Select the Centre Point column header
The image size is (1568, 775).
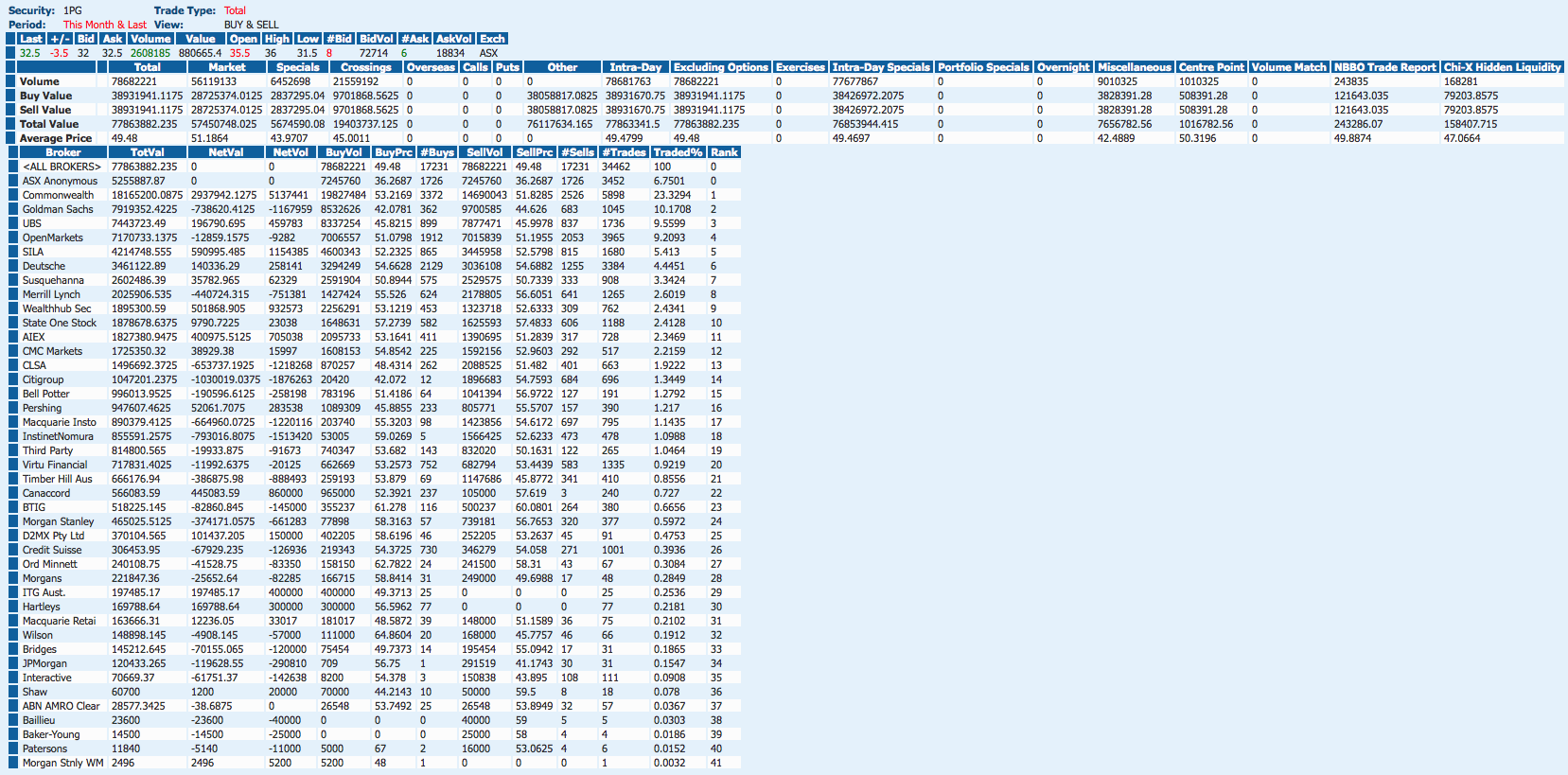(1211, 67)
